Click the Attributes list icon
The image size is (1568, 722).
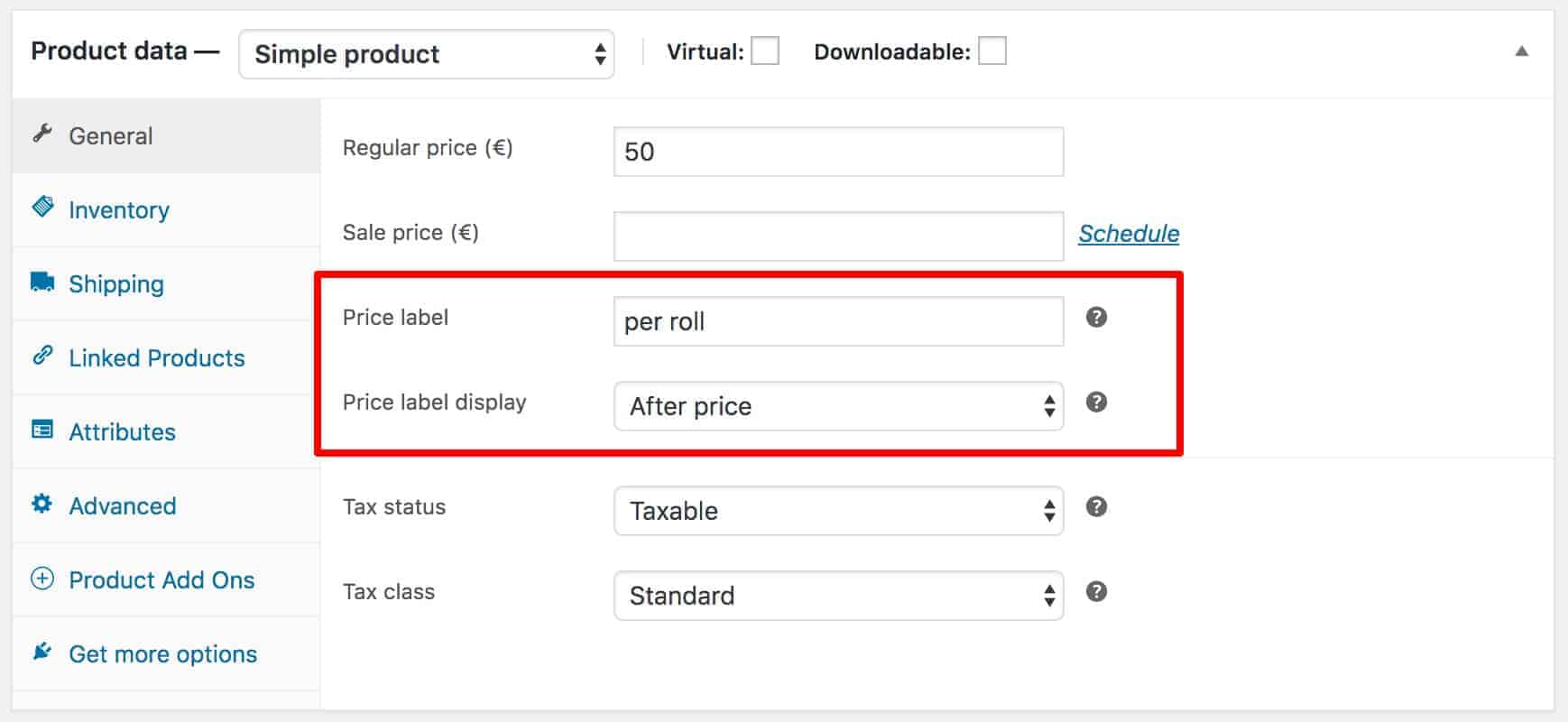[42, 429]
